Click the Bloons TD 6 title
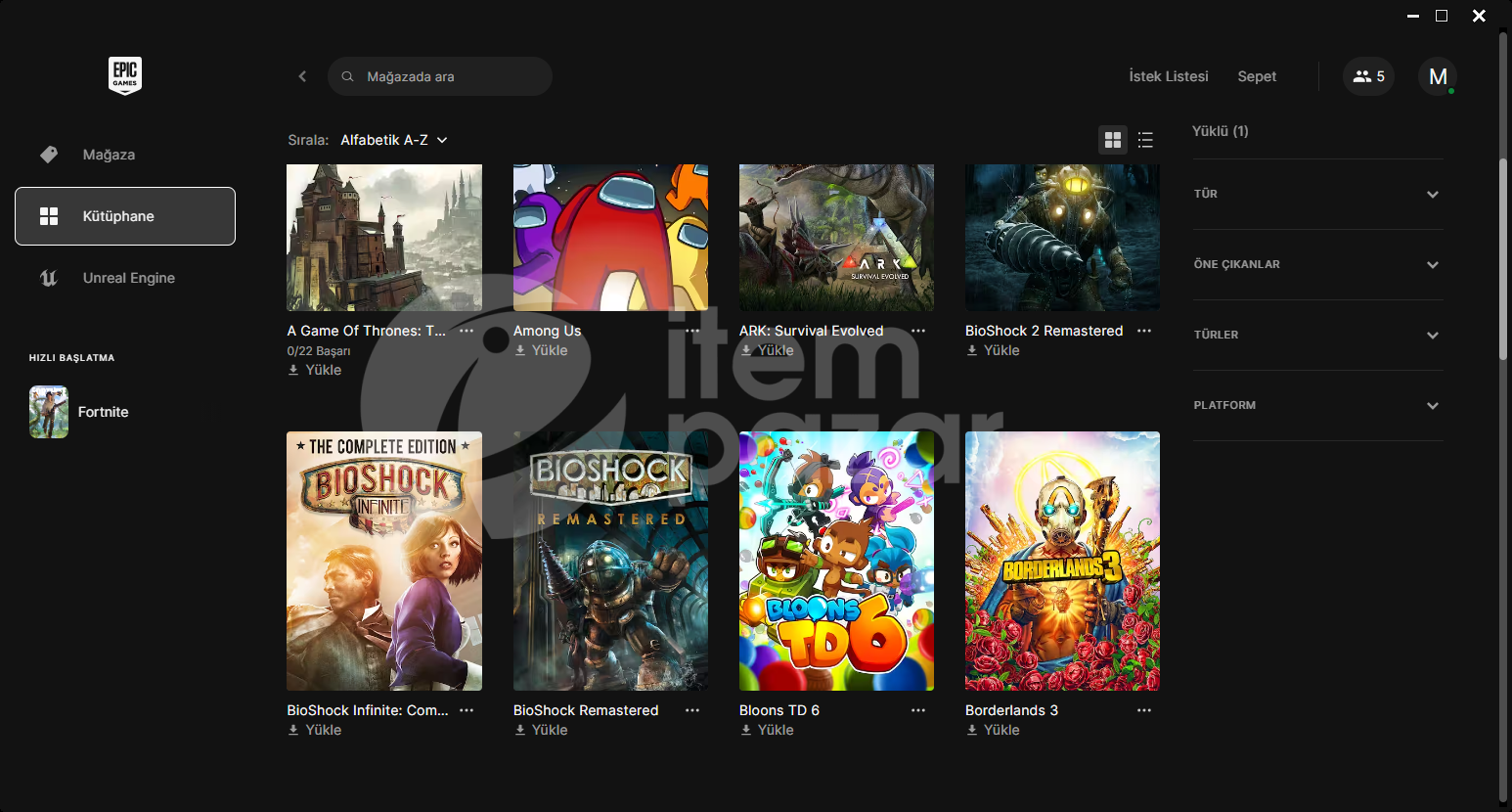Image resolution: width=1512 pixels, height=812 pixels. (x=779, y=710)
